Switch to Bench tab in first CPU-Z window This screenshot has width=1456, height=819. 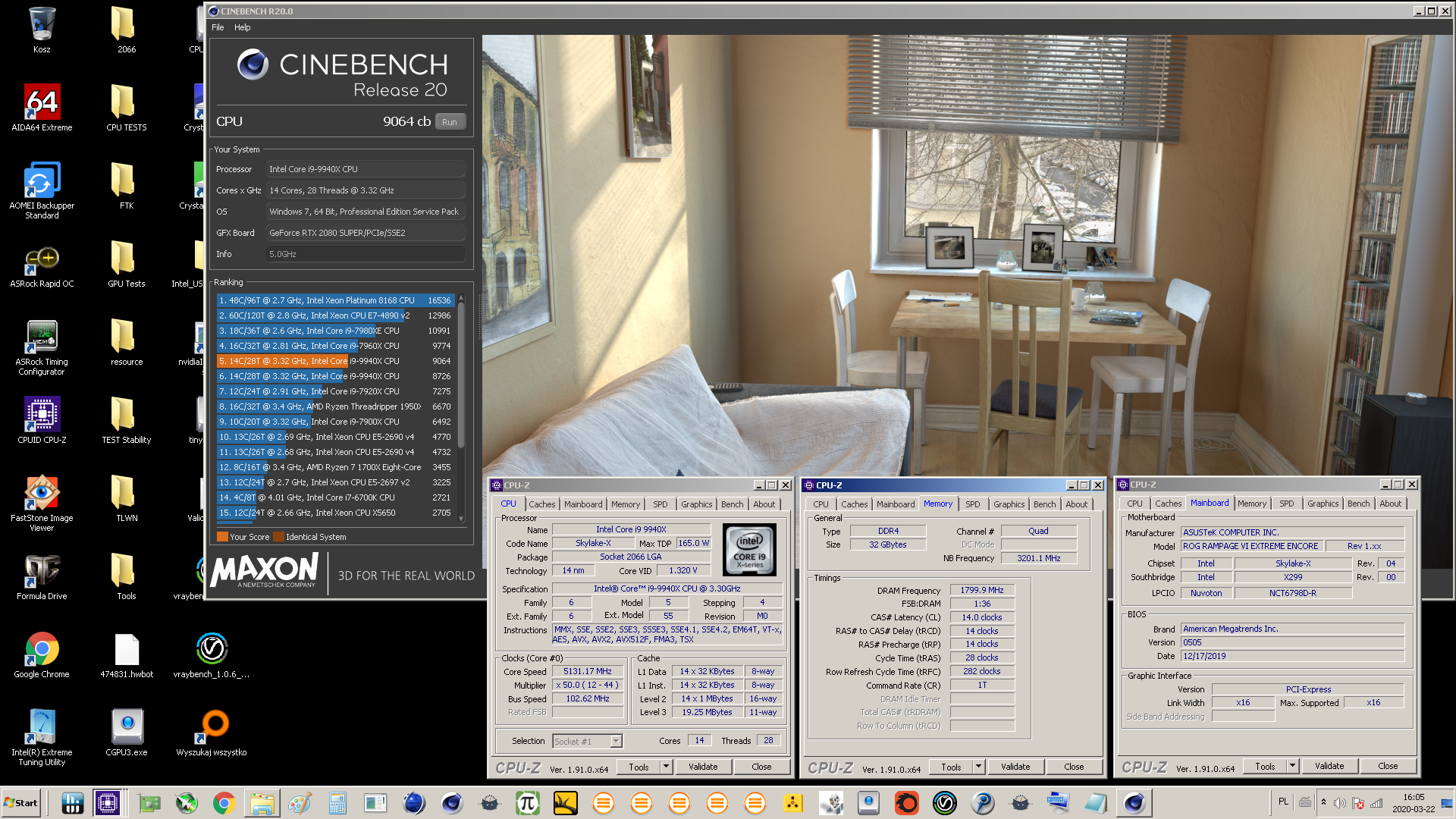pos(732,504)
